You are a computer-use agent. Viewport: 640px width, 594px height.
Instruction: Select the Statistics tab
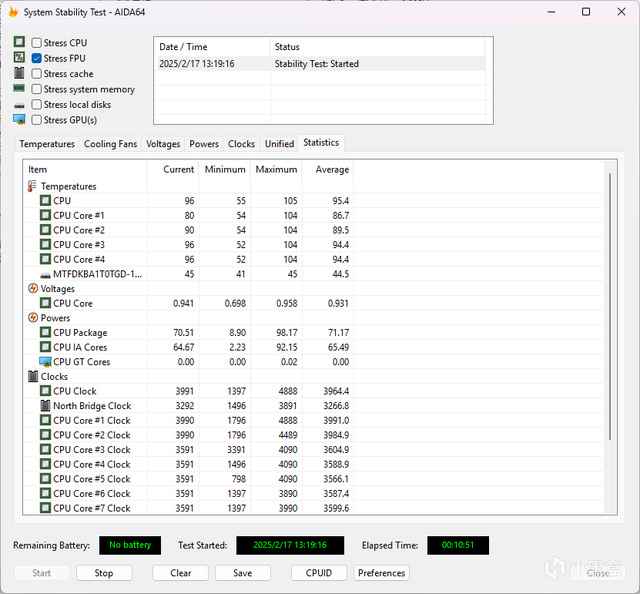coord(321,142)
